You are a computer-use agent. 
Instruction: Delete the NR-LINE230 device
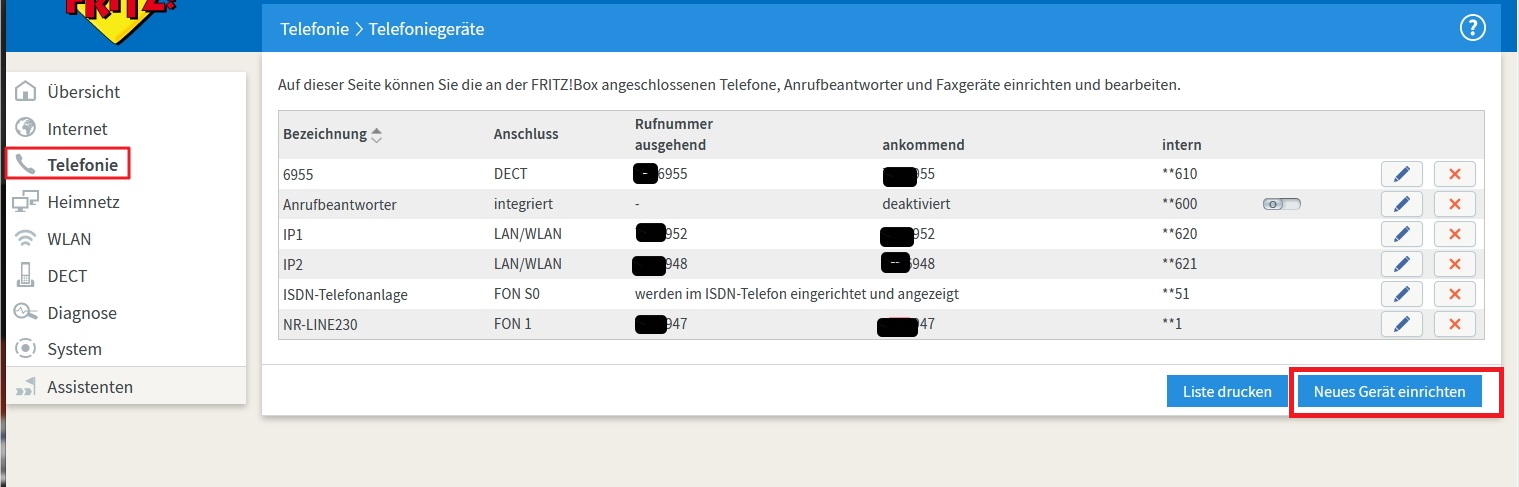[x=1454, y=324]
